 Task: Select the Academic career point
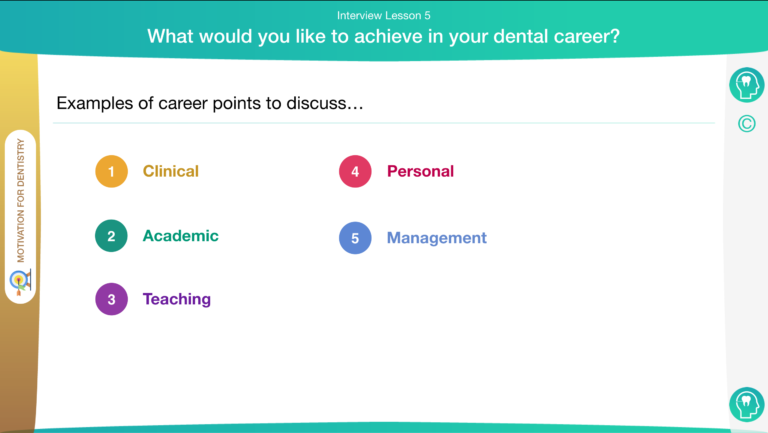pyautogui.click(x=181, y=236)
